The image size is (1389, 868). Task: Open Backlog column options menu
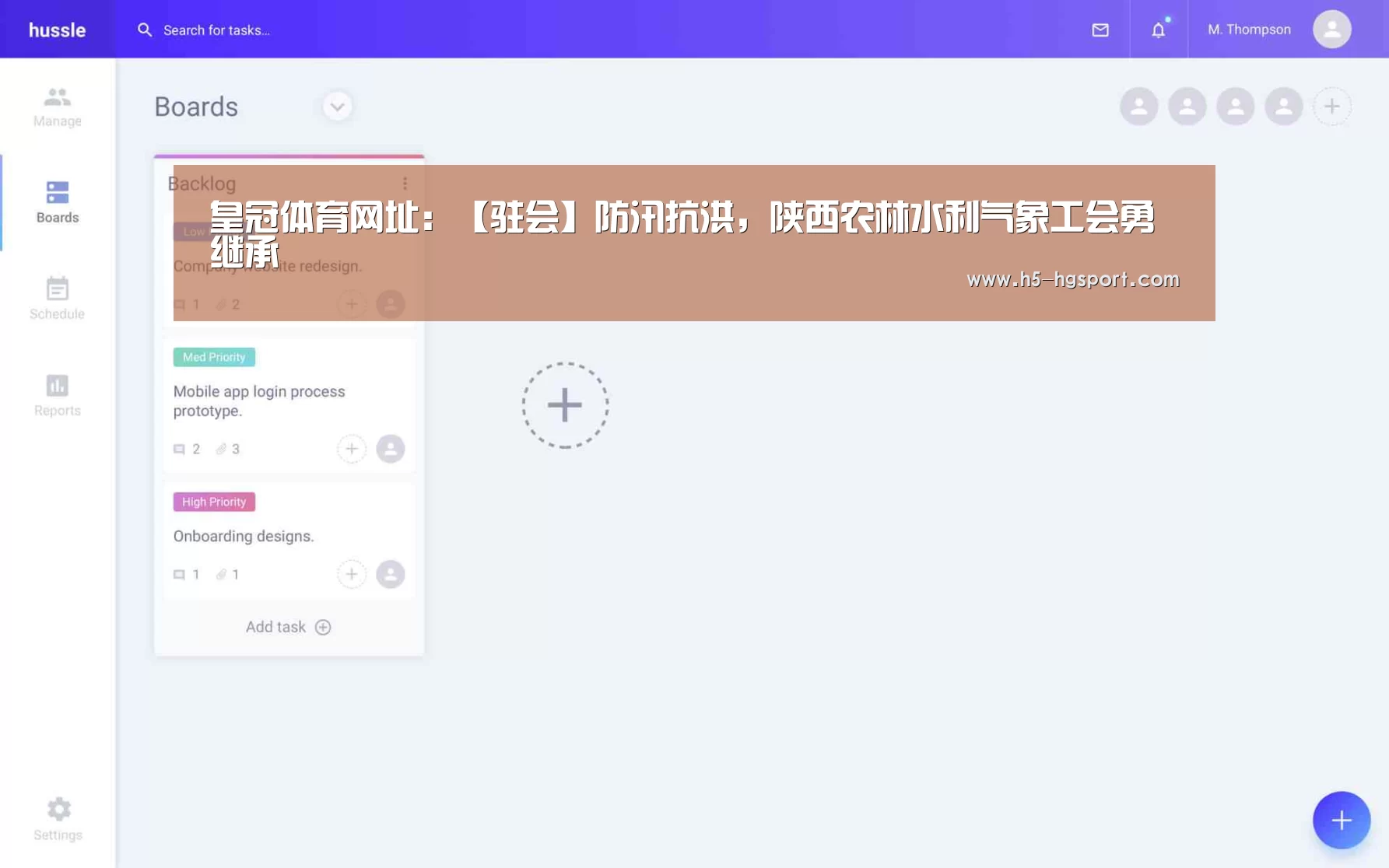coord(405,183)
